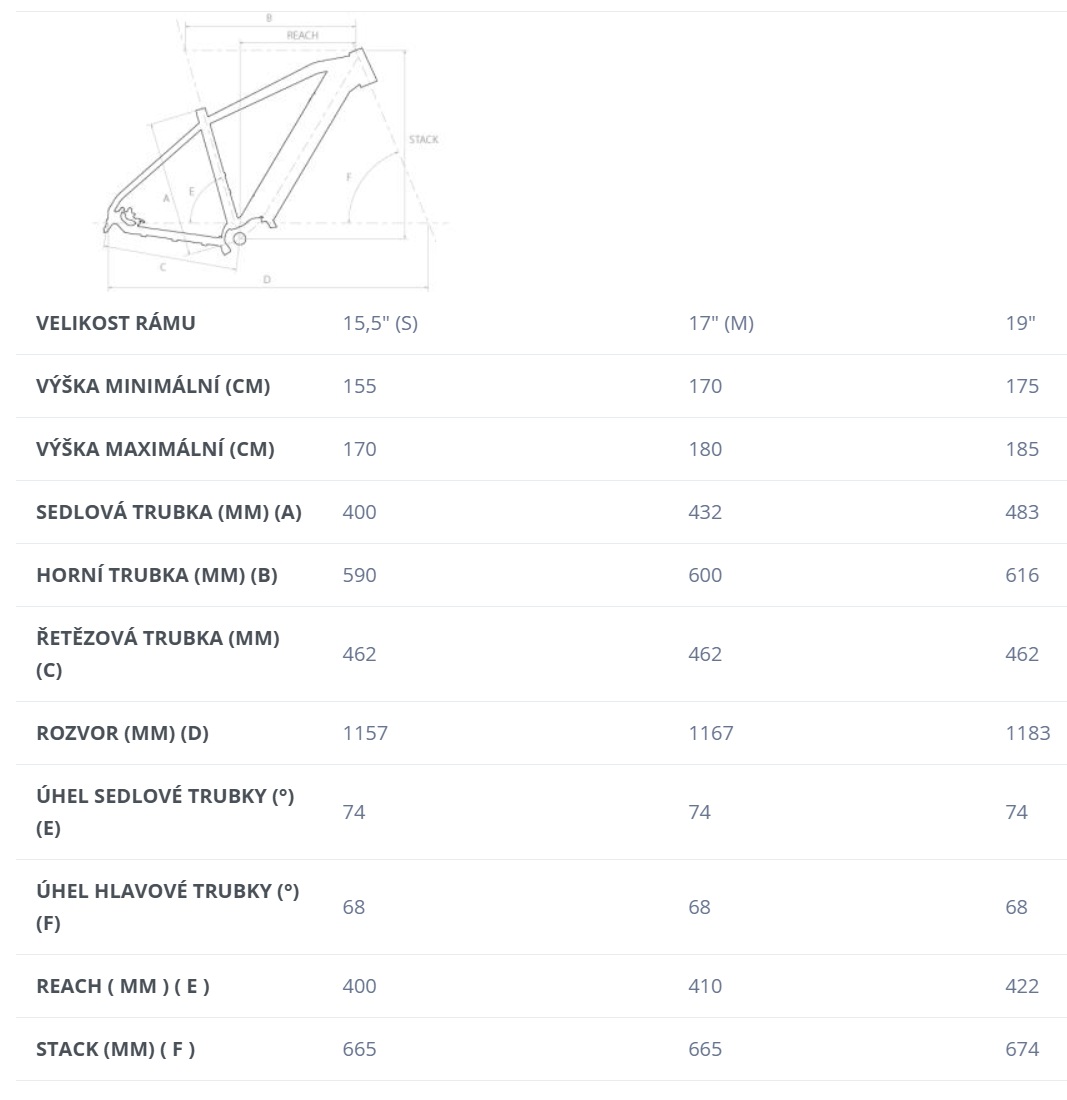Screen dimensions: 1067x1100
Task: Click the 17" (M) frame size
Action: 721,323
